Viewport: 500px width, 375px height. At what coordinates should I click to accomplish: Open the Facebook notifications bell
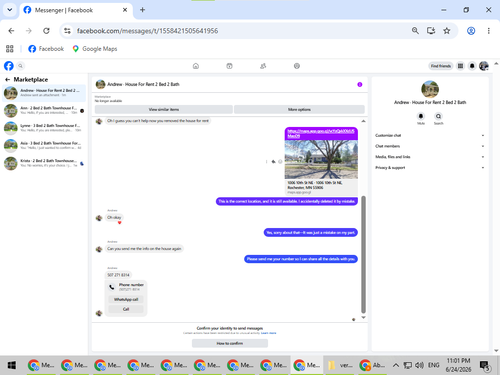pyautogui.click(x=472, y=66)
